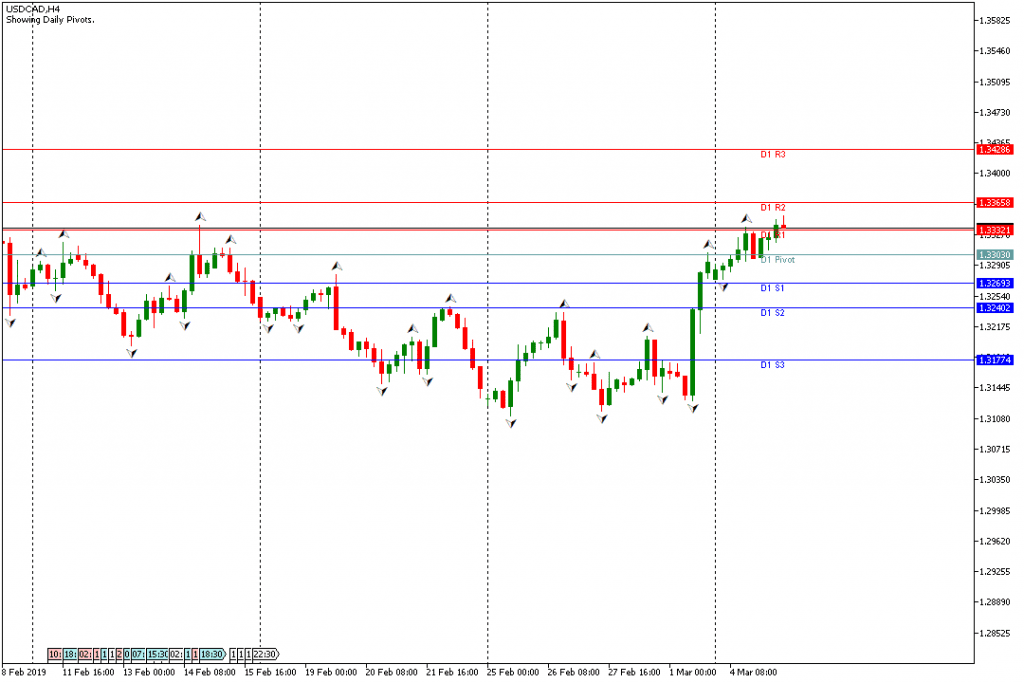Click the S1 price tag 1.32693
This screenshot has width=1024, height=683.
point(996,284)
